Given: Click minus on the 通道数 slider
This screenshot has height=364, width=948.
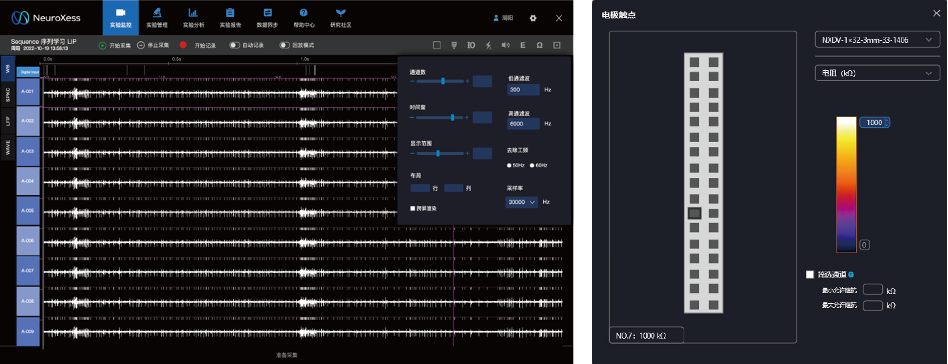Looking at the screenshot, I should pyautogui.click(x=412, y=81).
